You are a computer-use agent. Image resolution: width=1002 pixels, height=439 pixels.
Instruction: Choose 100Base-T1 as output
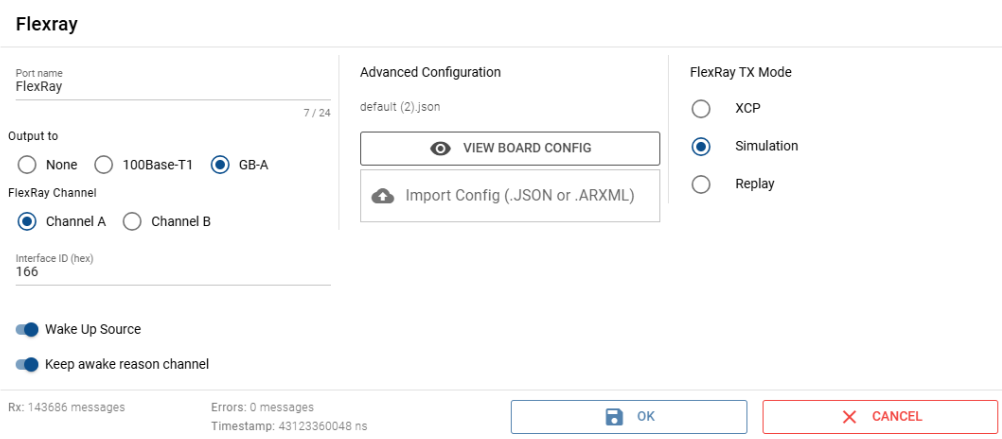pos(104,165)
